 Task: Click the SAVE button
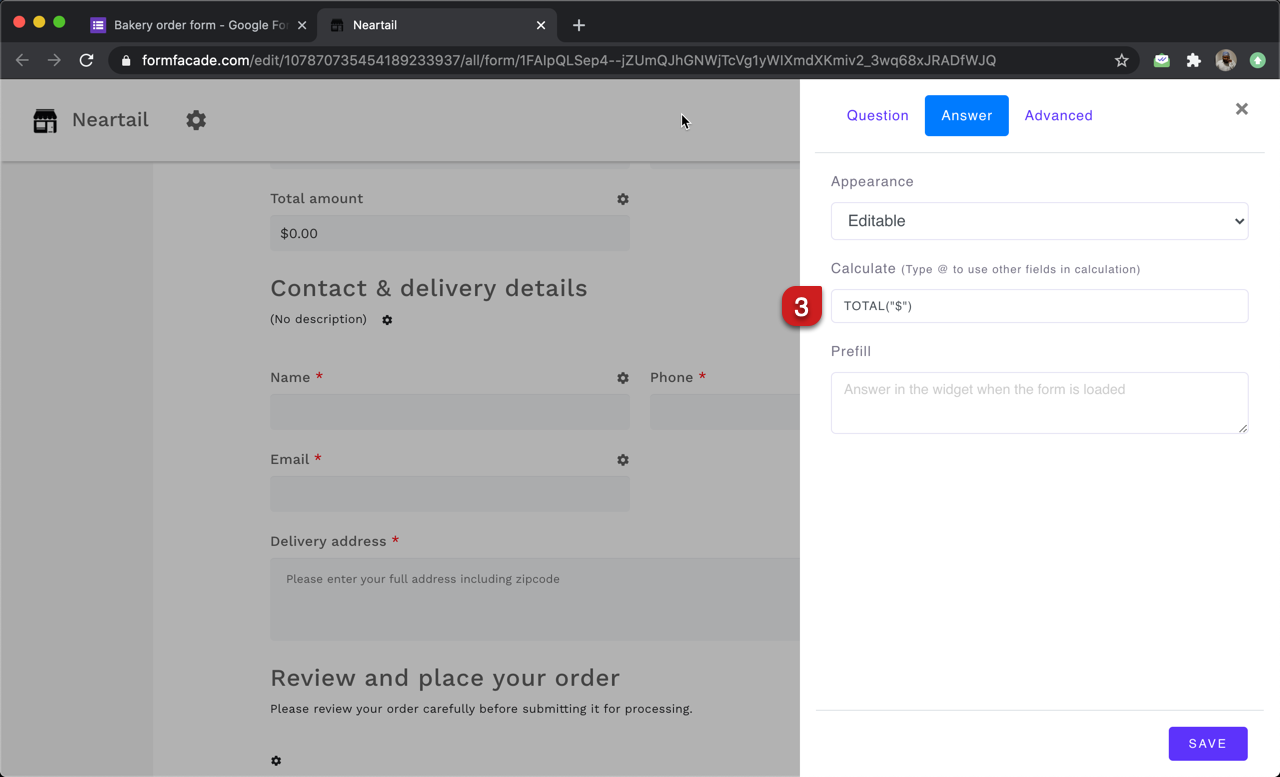point(1208,743)
